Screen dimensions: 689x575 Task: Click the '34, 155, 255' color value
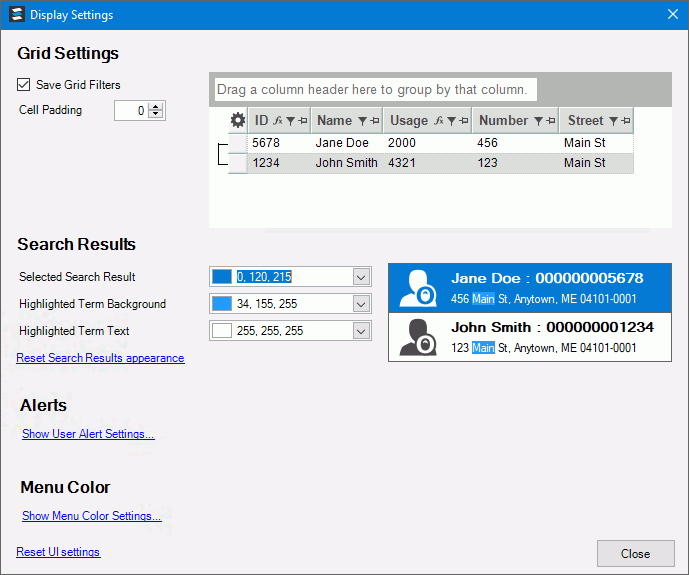(267, 304)
